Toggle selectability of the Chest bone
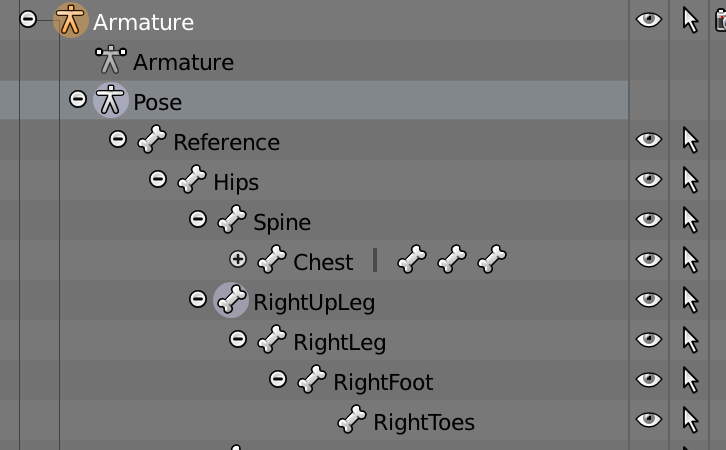 point(690,261)
